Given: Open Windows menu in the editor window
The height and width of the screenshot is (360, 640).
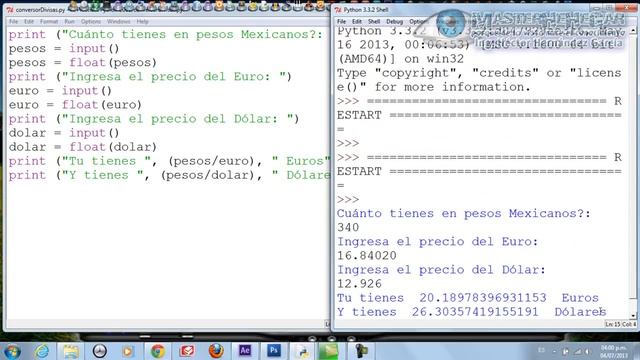Looking at the screenshot, I should (x=119, y=21).
